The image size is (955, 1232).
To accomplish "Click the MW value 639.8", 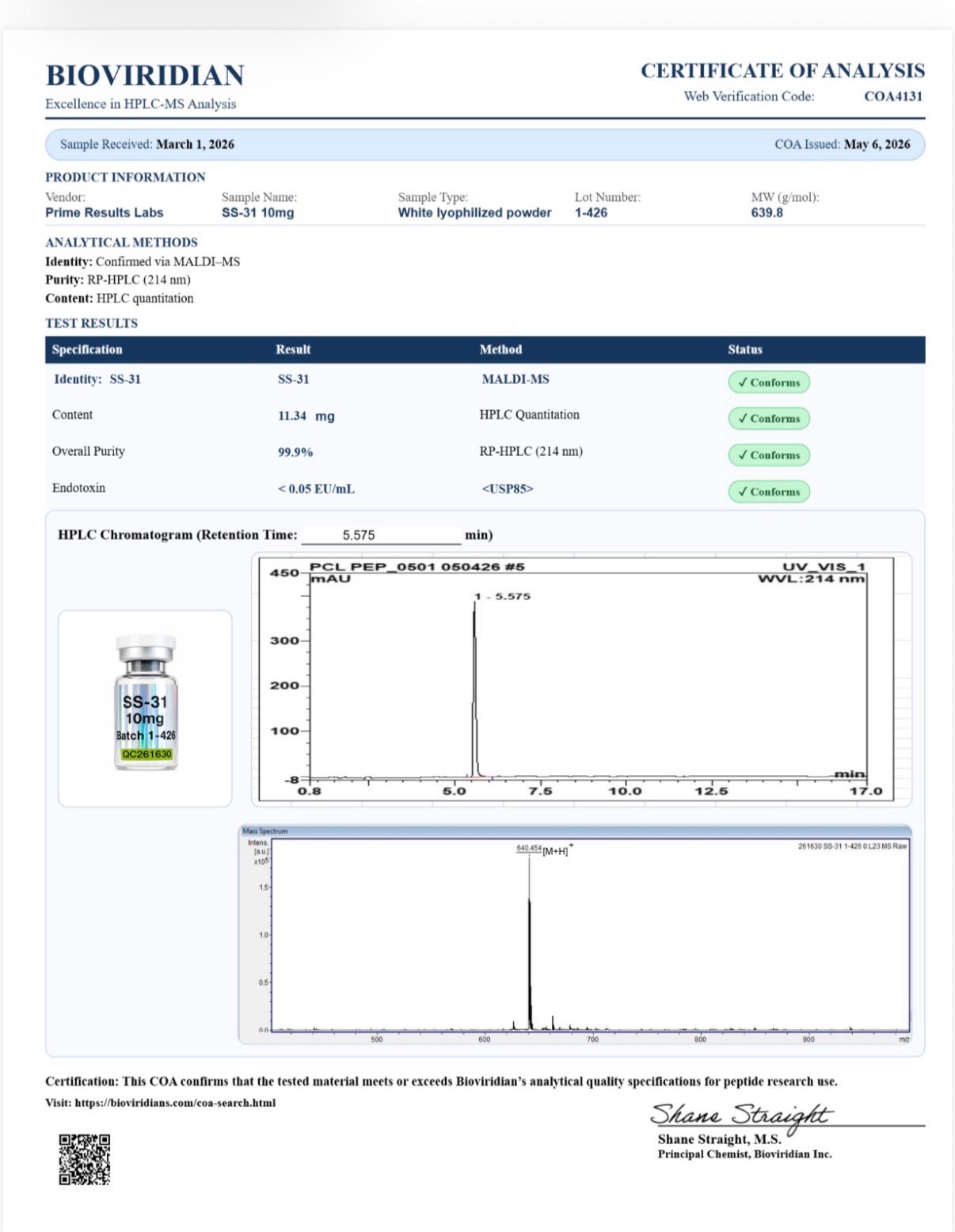I will pyautogui.click(x=767, y=213).
